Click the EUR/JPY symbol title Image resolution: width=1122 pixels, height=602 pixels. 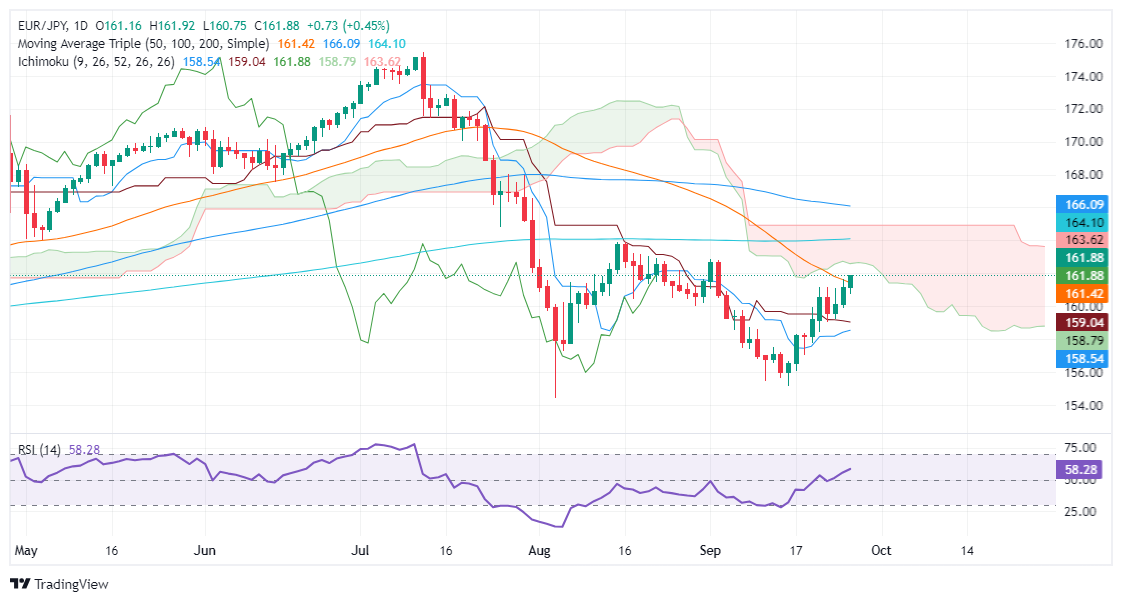pyautogui.click(x=38, y=25)
